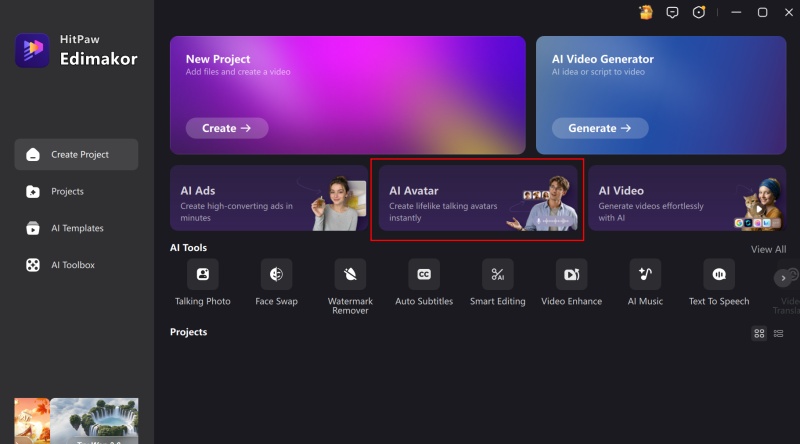Open the Smart Editing tool

(x=497, y=282)
